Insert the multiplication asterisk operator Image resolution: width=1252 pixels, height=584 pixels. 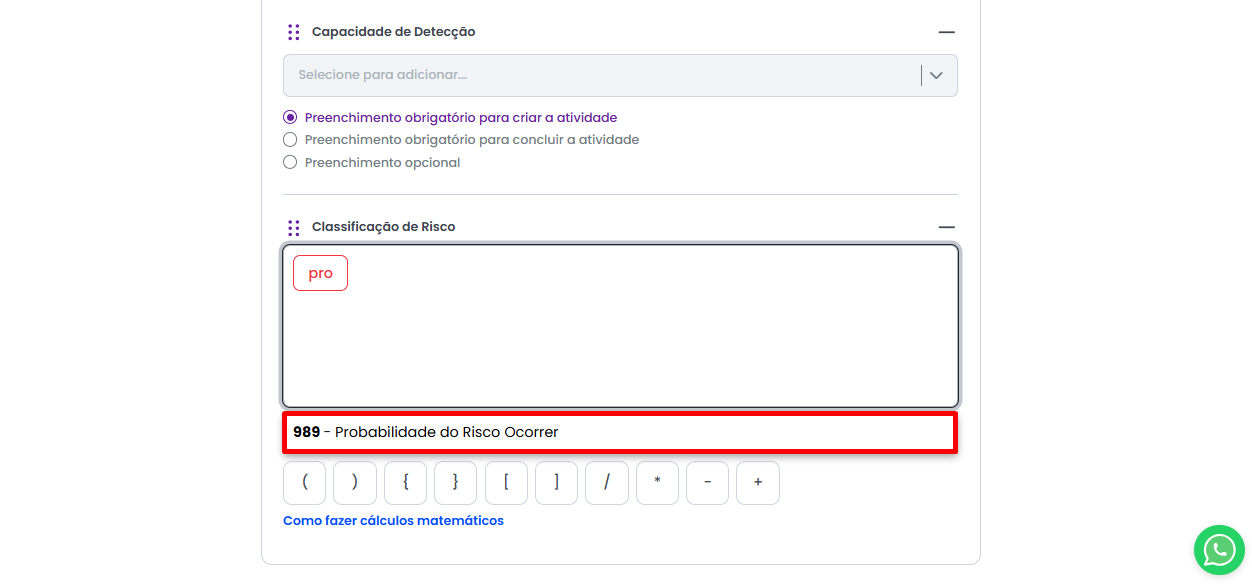tap(657, 483)
